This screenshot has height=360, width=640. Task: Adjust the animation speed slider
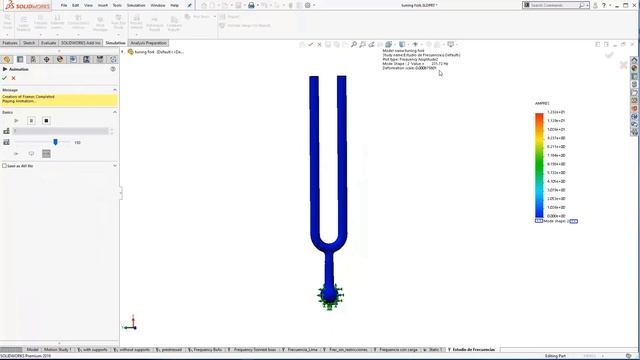click(56, 142)
